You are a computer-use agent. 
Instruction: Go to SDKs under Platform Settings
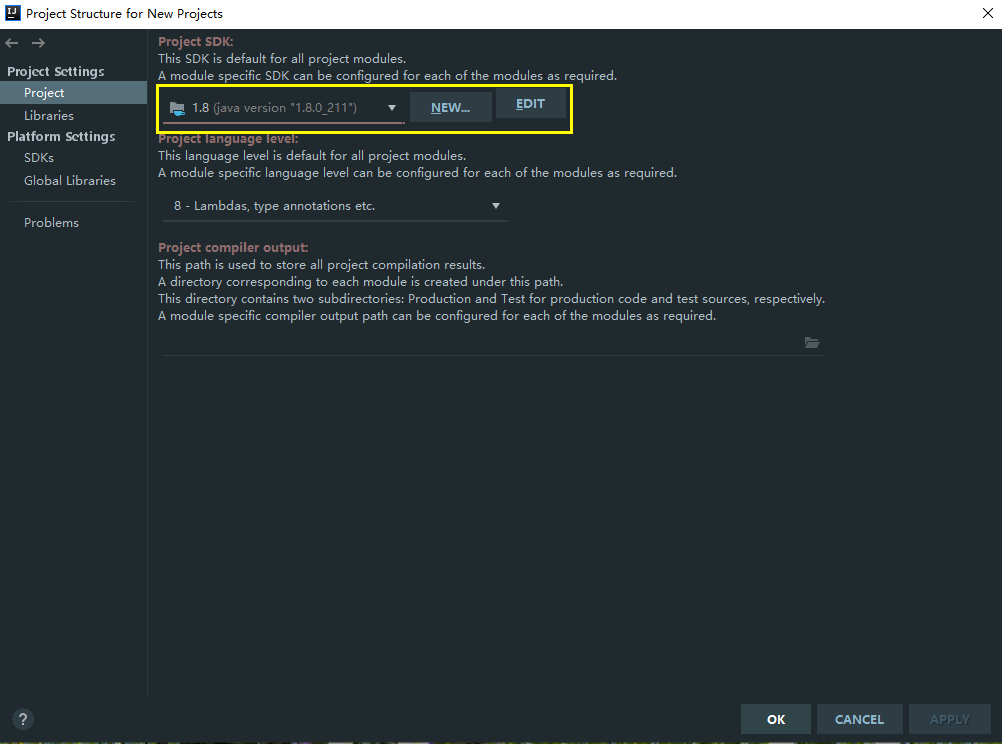tap(39, 158)
